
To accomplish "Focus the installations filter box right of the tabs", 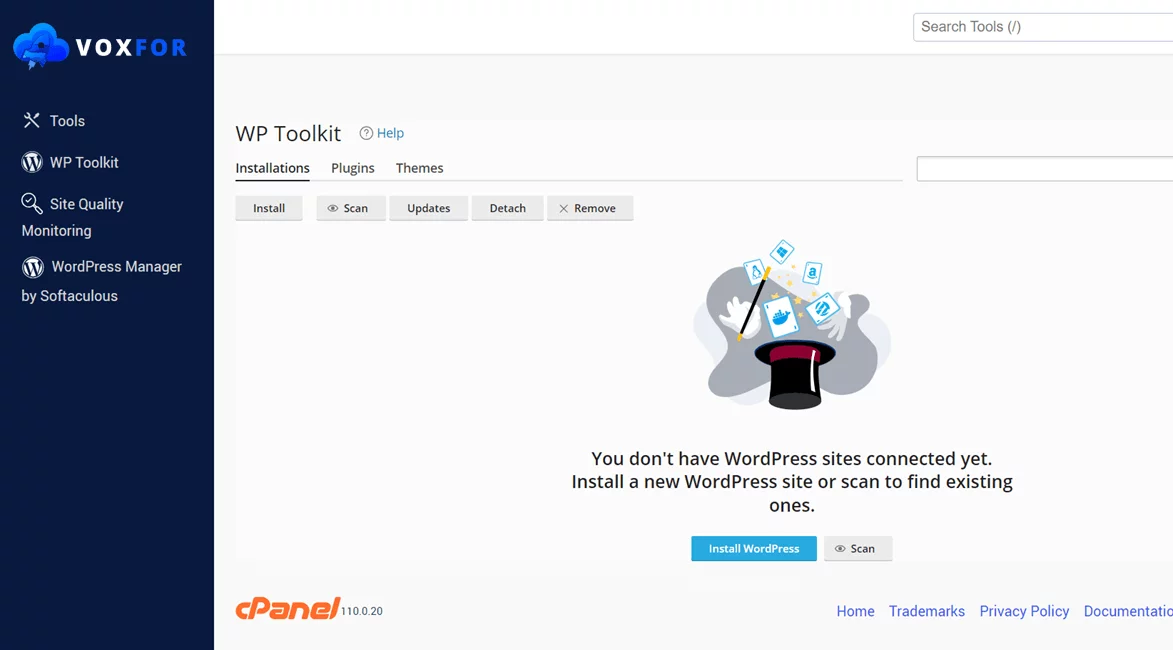I will click(x=1044, y=168).
